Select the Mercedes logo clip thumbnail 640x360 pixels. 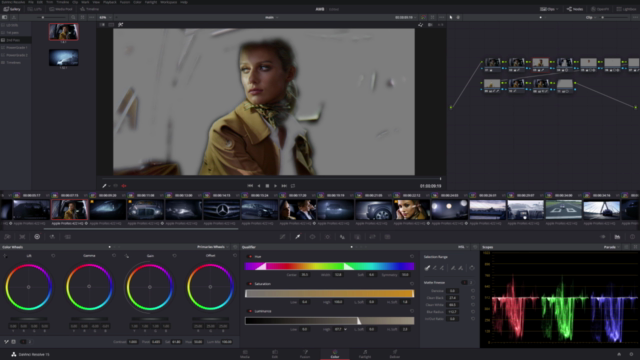222,209
